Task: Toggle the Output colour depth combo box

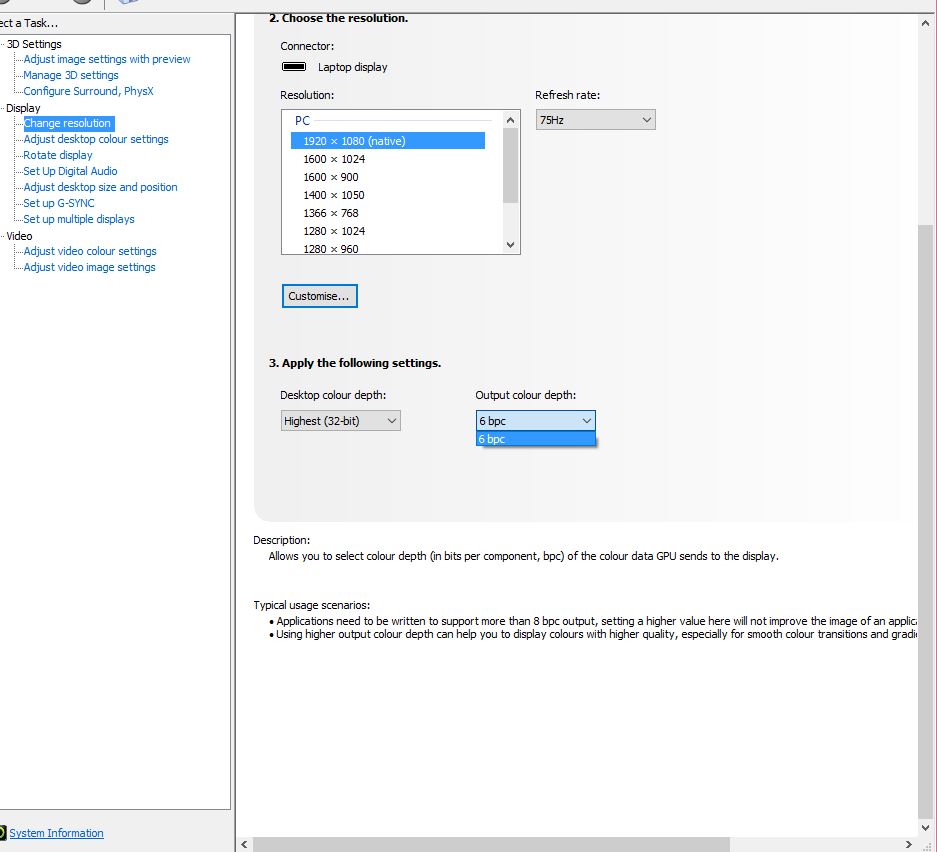Action: click(535, 421)
